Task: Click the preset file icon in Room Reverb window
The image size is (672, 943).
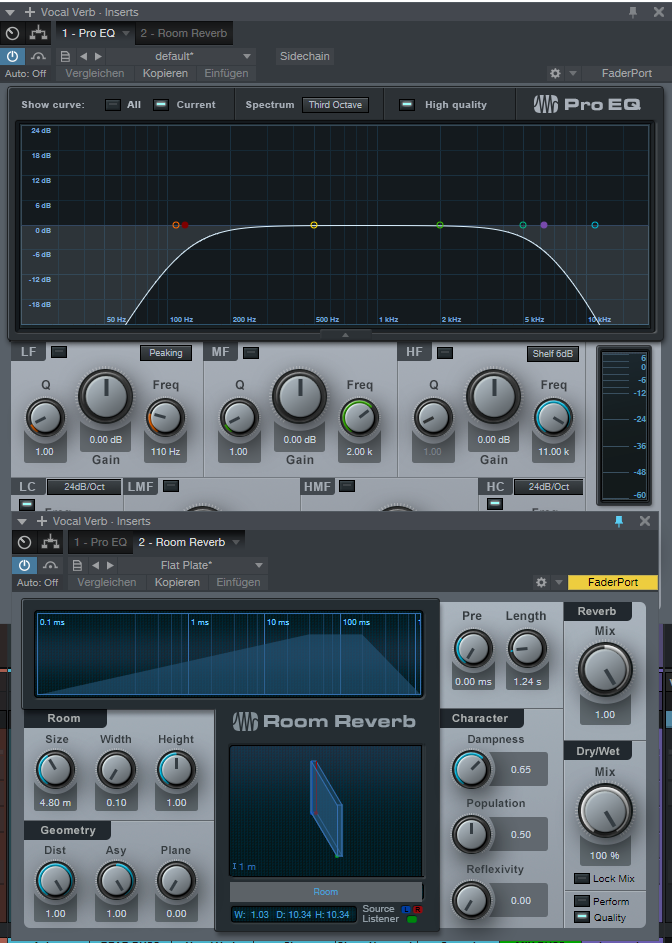Action: click(x=77, y=565)
